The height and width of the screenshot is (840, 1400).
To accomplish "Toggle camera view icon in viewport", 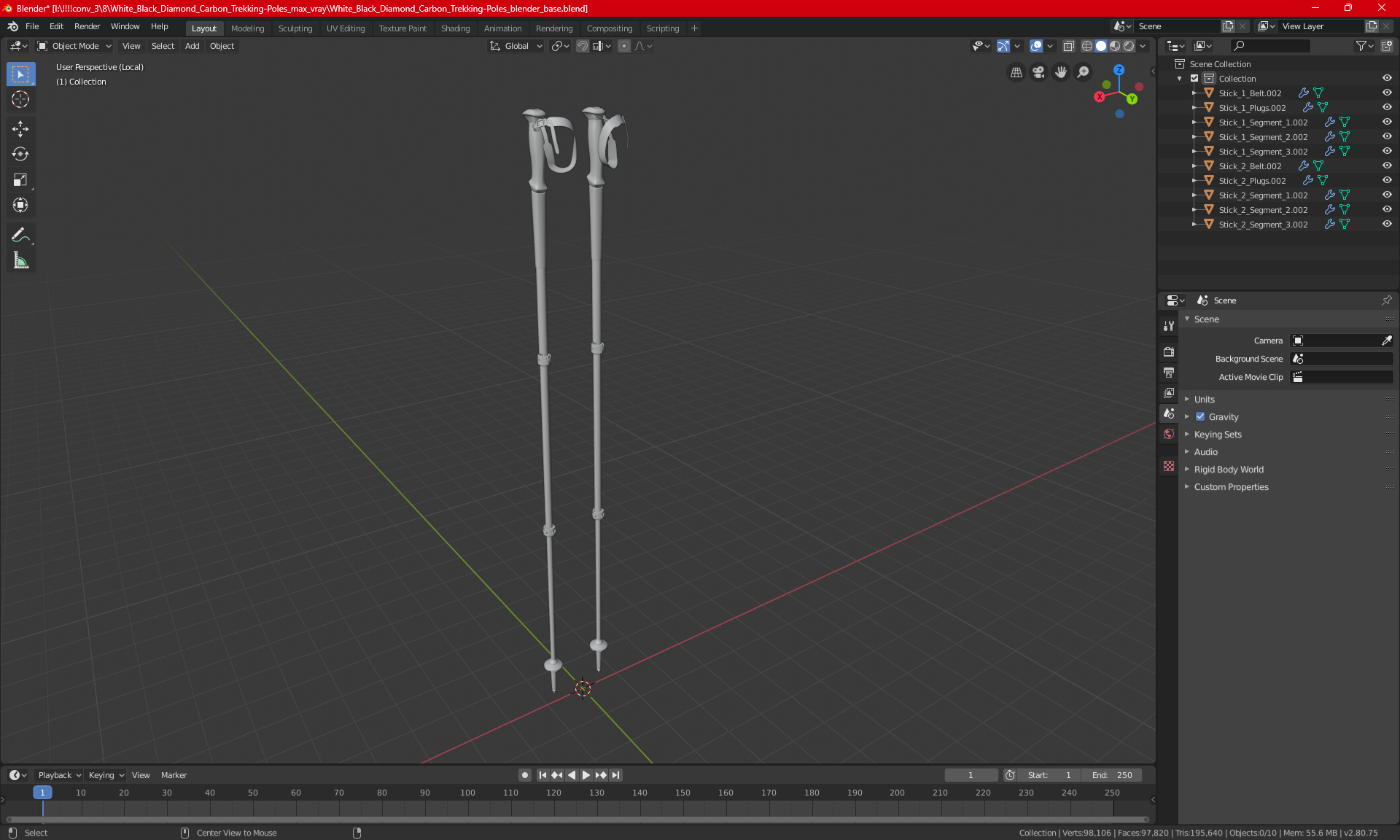I will (1038, 72).
